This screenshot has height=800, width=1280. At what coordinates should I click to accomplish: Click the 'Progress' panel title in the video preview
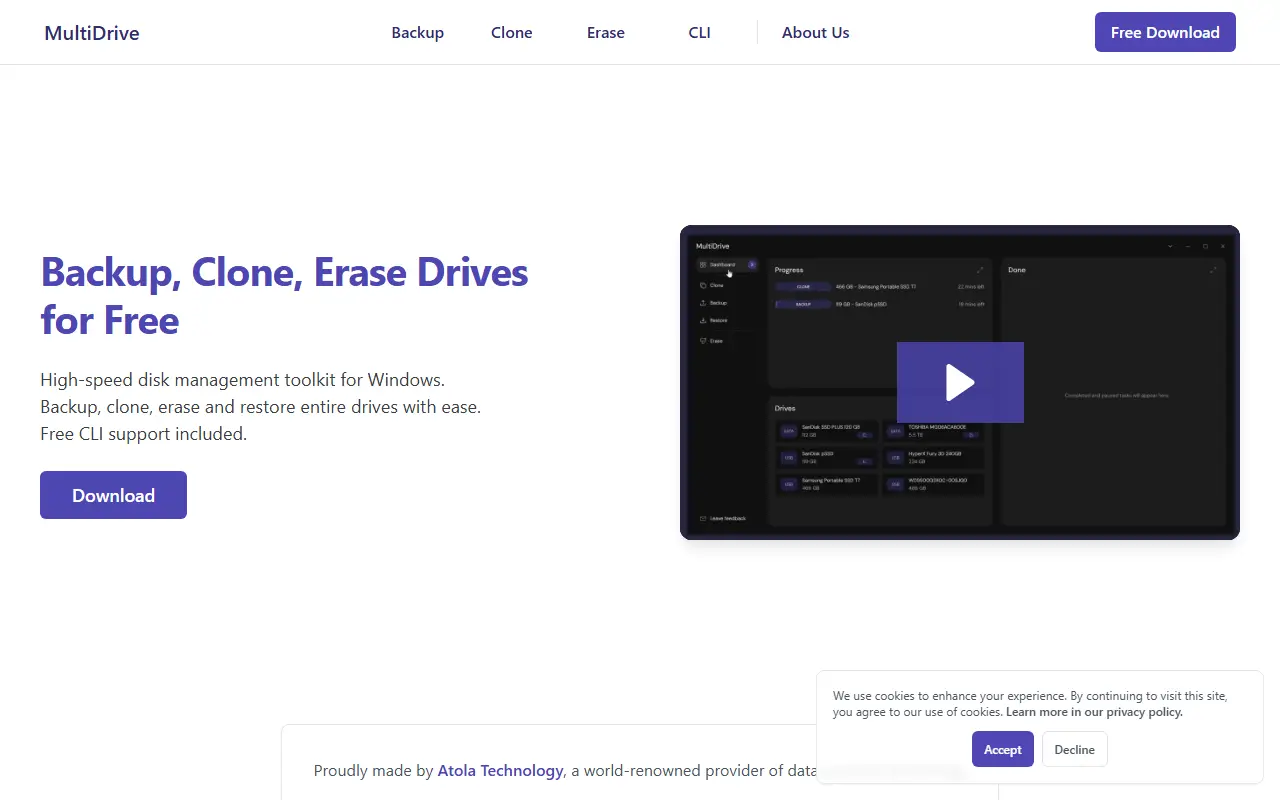(789, 270)
